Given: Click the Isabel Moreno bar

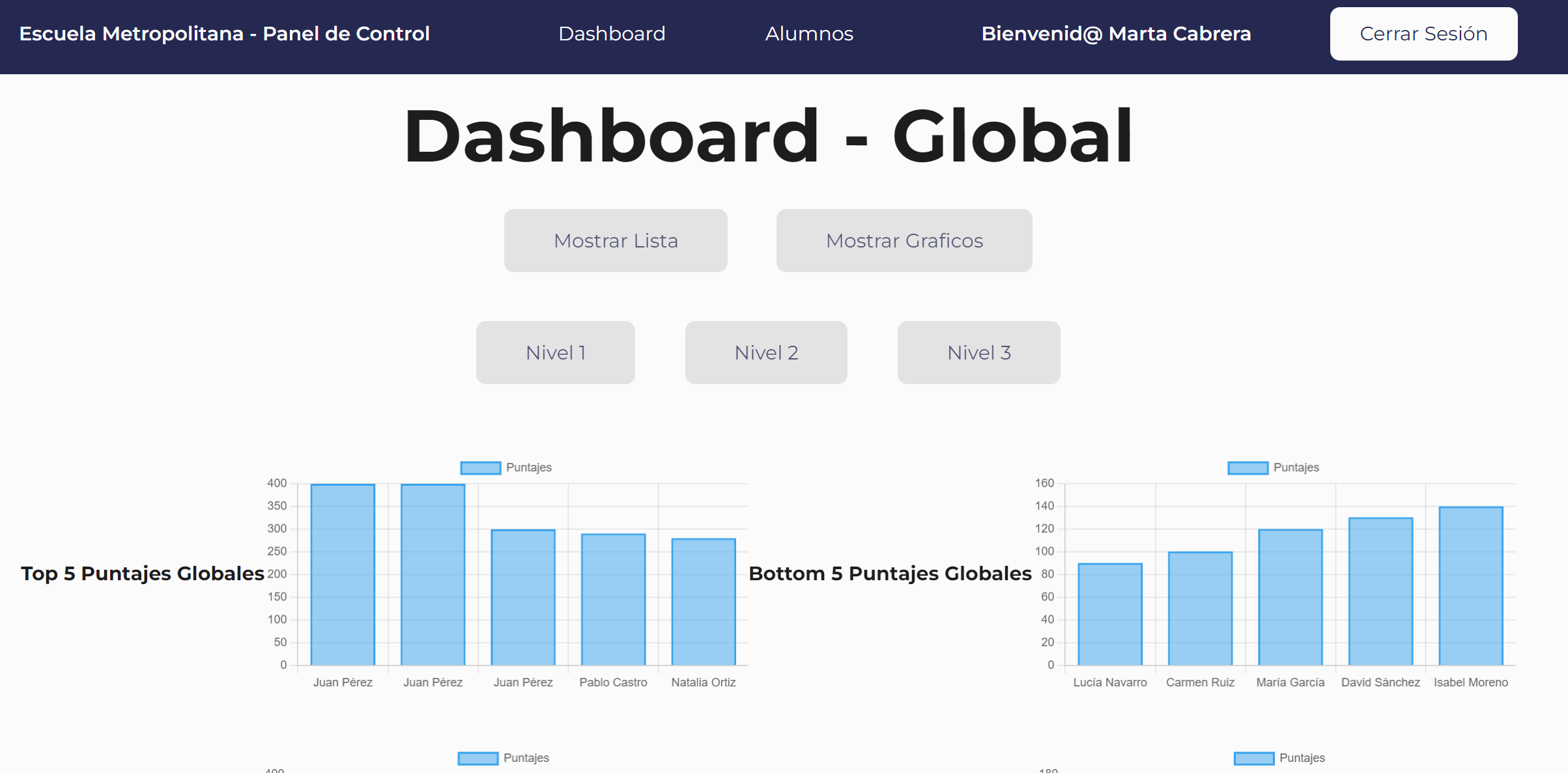Looking at the screenshot, I should click(x=1471, y=586).
